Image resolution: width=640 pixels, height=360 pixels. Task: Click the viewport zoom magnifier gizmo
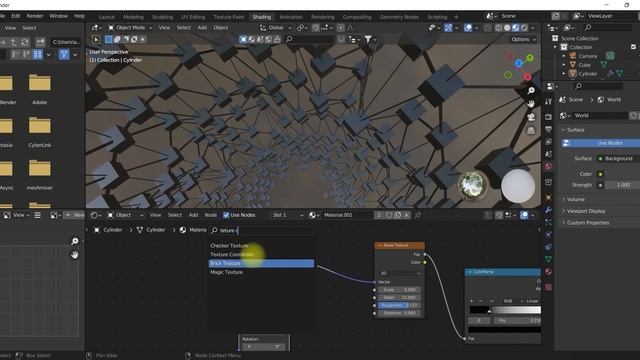pyautogui.click(x=531, y=91)
